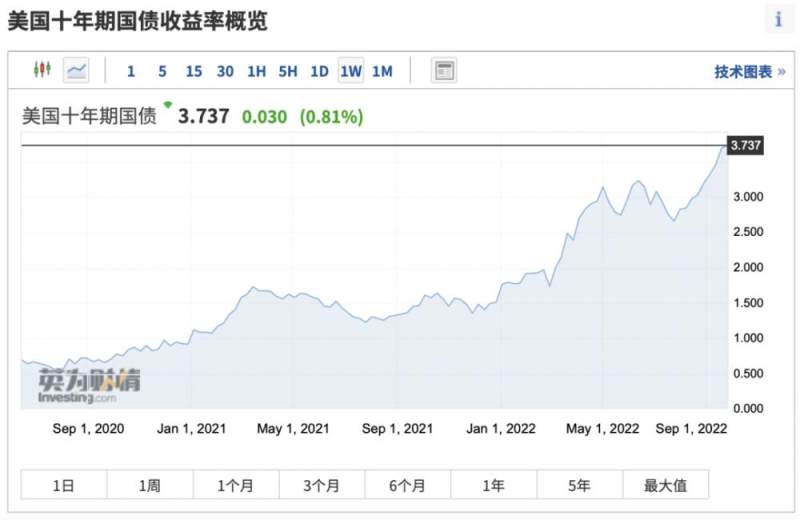
Task: Switch interval to 1D daily
Action: (319, 71)
